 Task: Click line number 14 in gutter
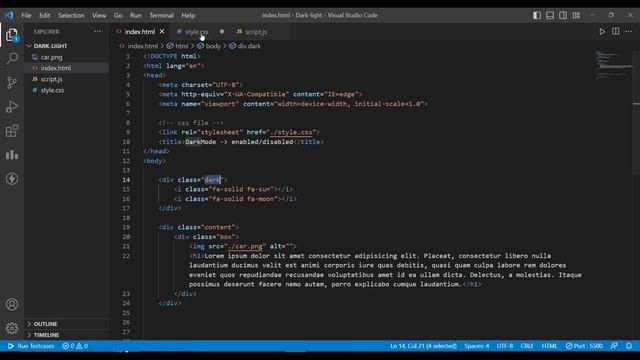[126, 180]
